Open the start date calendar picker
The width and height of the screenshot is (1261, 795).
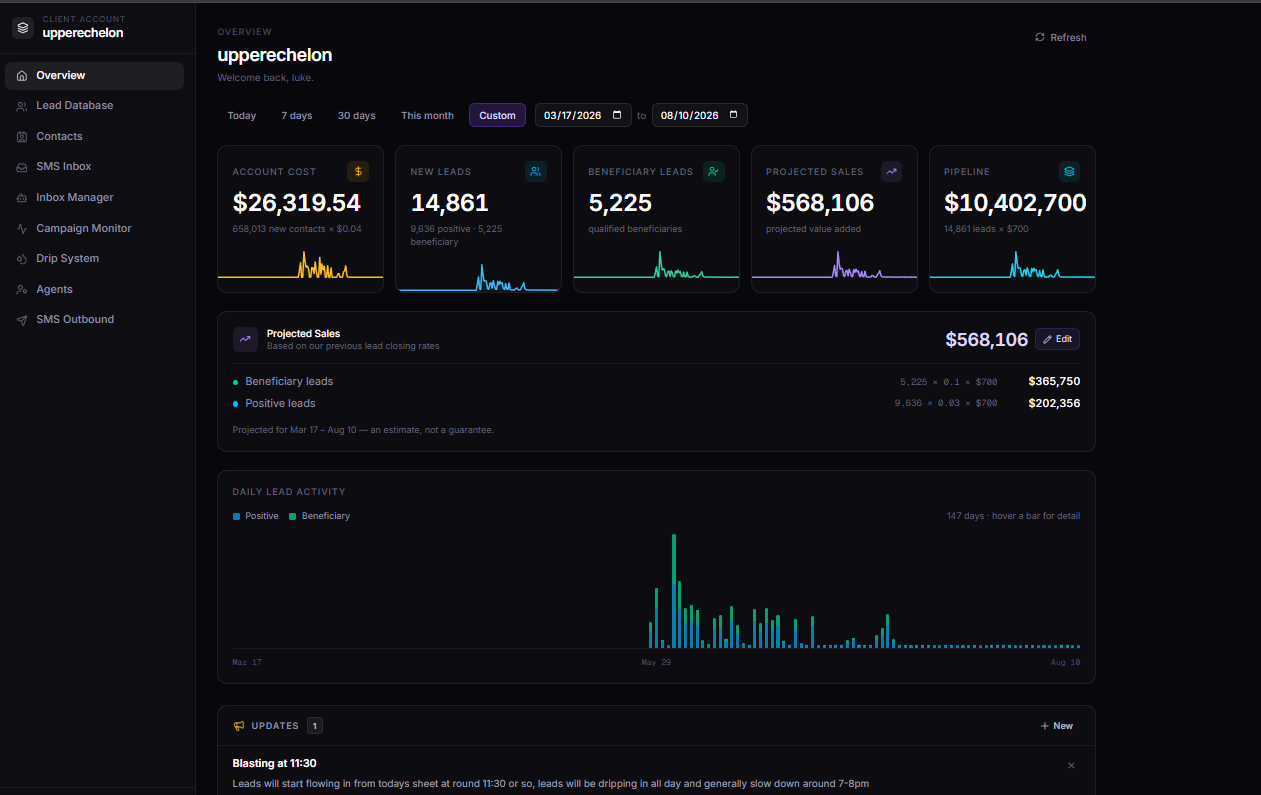click(618, 115)
